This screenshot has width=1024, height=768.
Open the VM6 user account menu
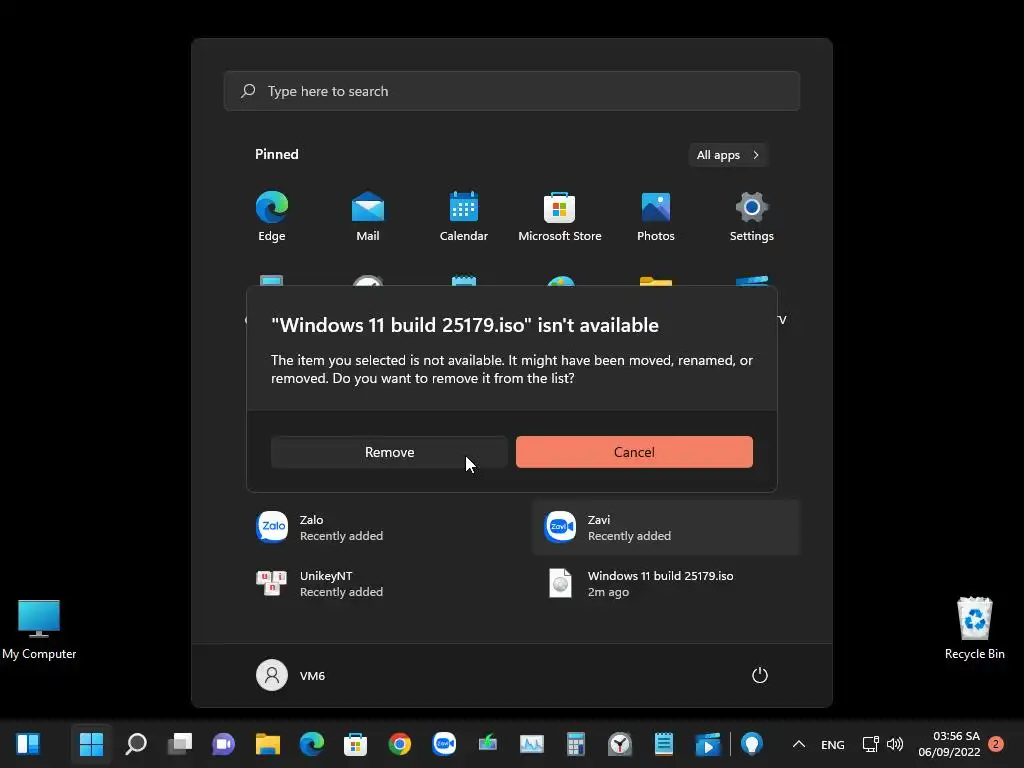[291, 675]
